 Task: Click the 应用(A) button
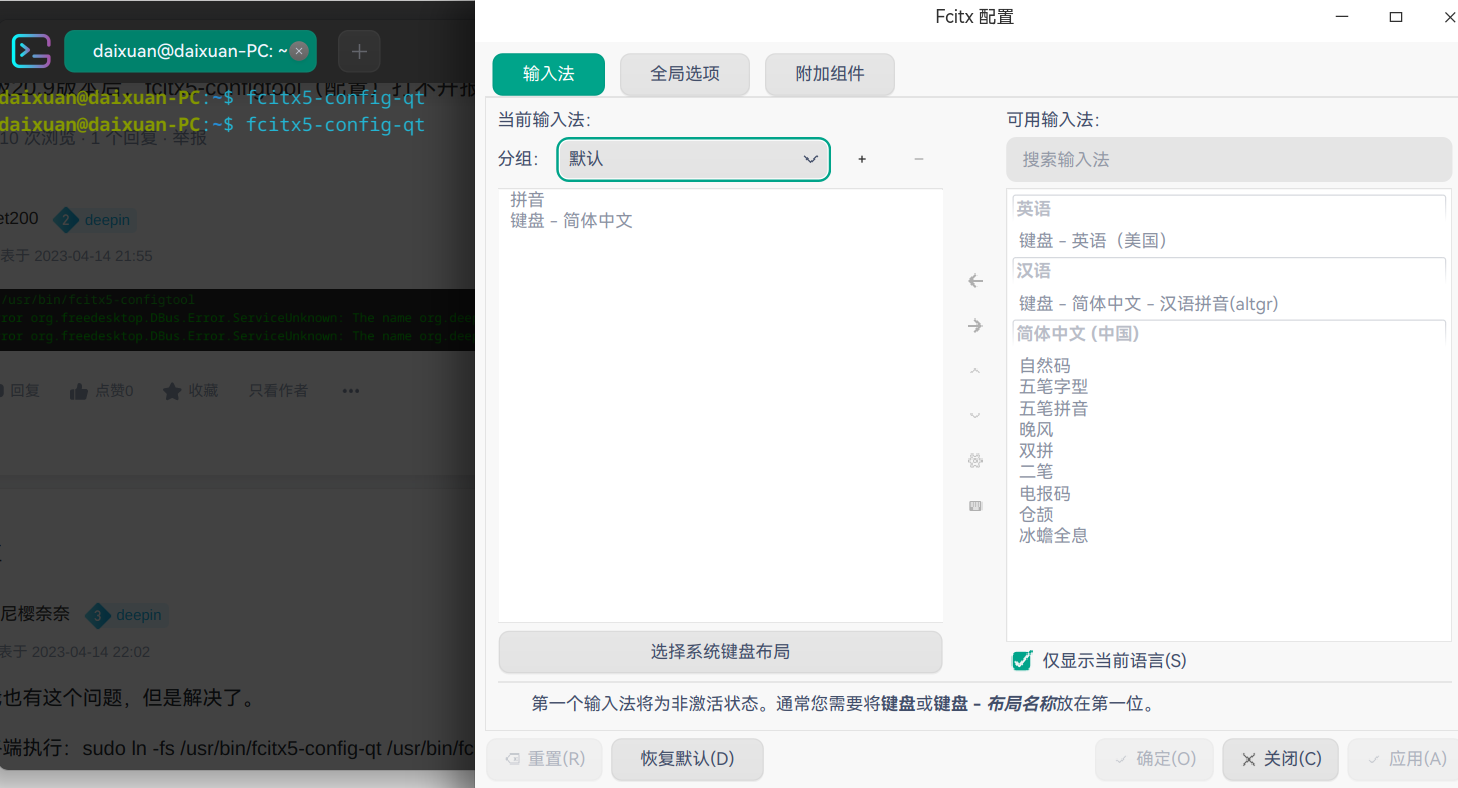pos(1405,759)
